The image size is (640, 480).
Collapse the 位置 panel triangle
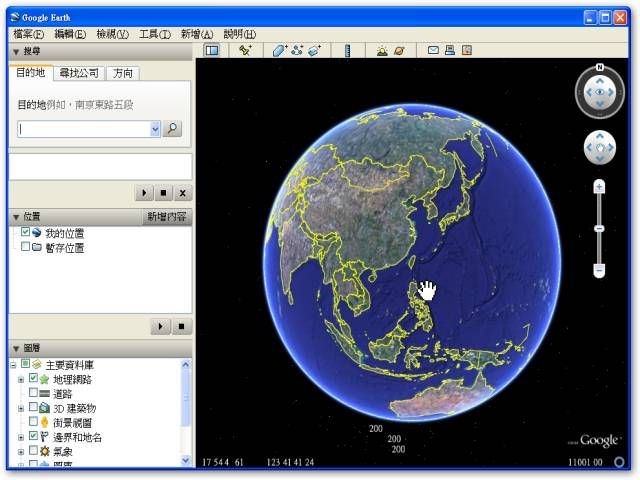pos(16,217)
